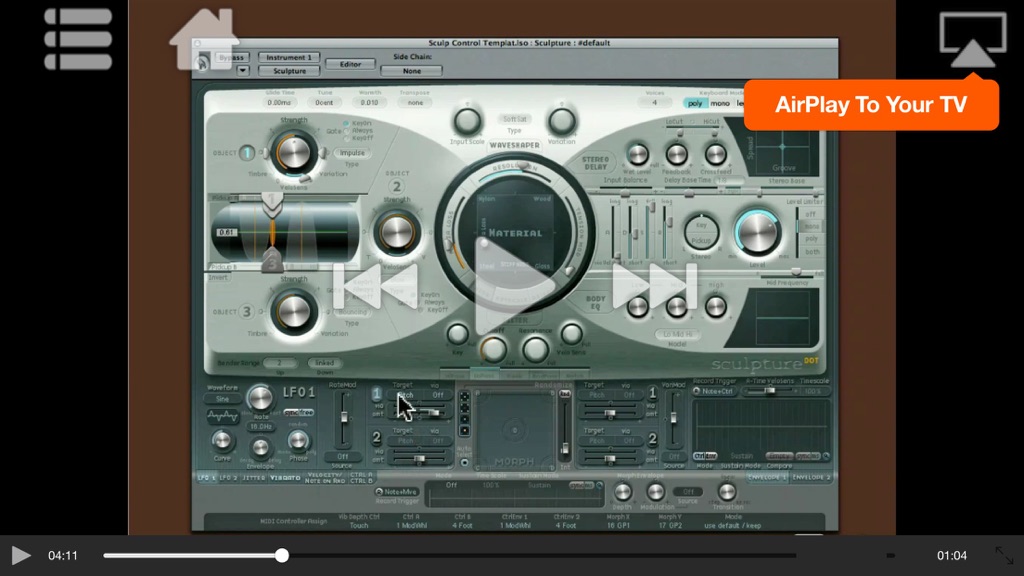
Task: Click the large Level knob
Action: click(757, 232)
